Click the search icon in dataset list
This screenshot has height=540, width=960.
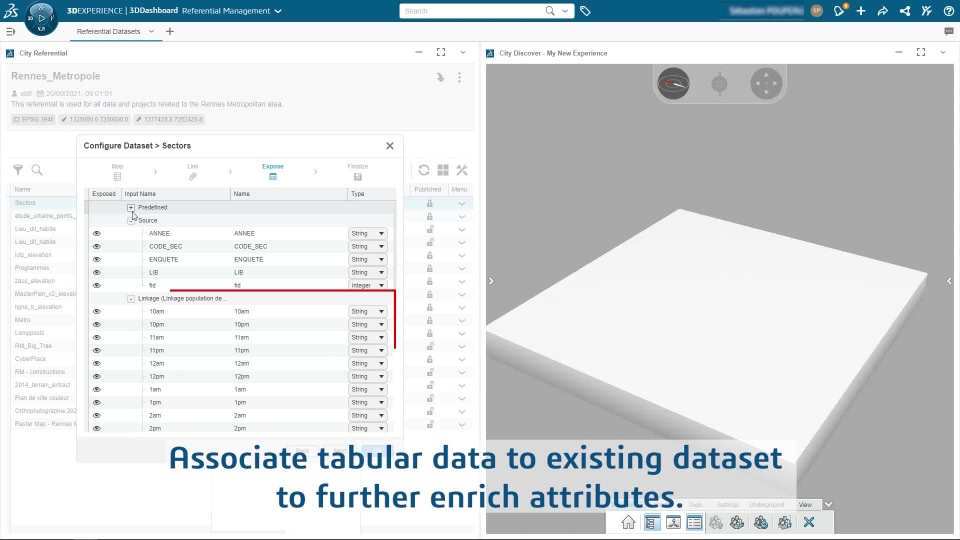coord(37,170)
